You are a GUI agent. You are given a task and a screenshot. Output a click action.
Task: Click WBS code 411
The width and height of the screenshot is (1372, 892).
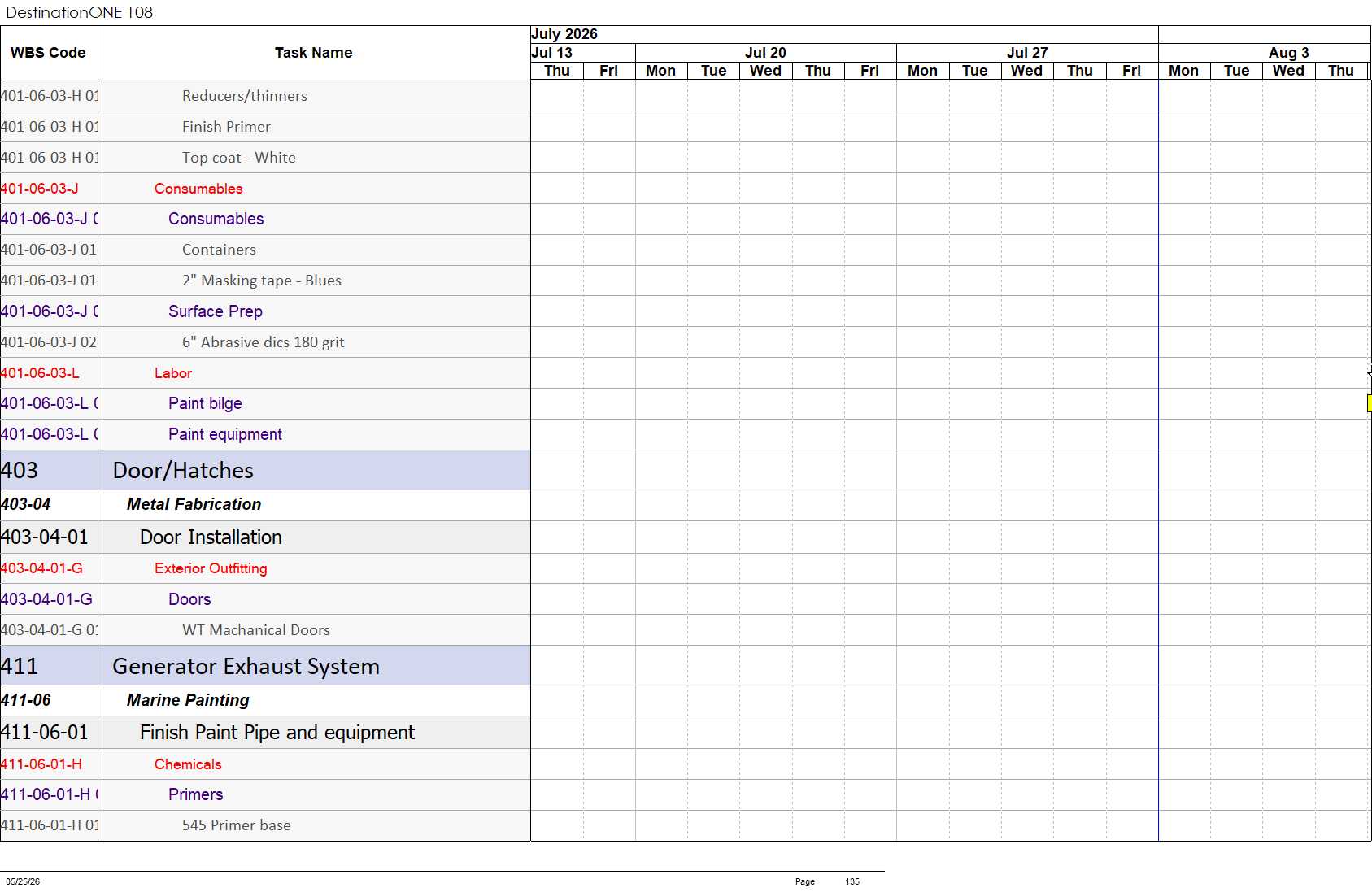click(20, 666)
